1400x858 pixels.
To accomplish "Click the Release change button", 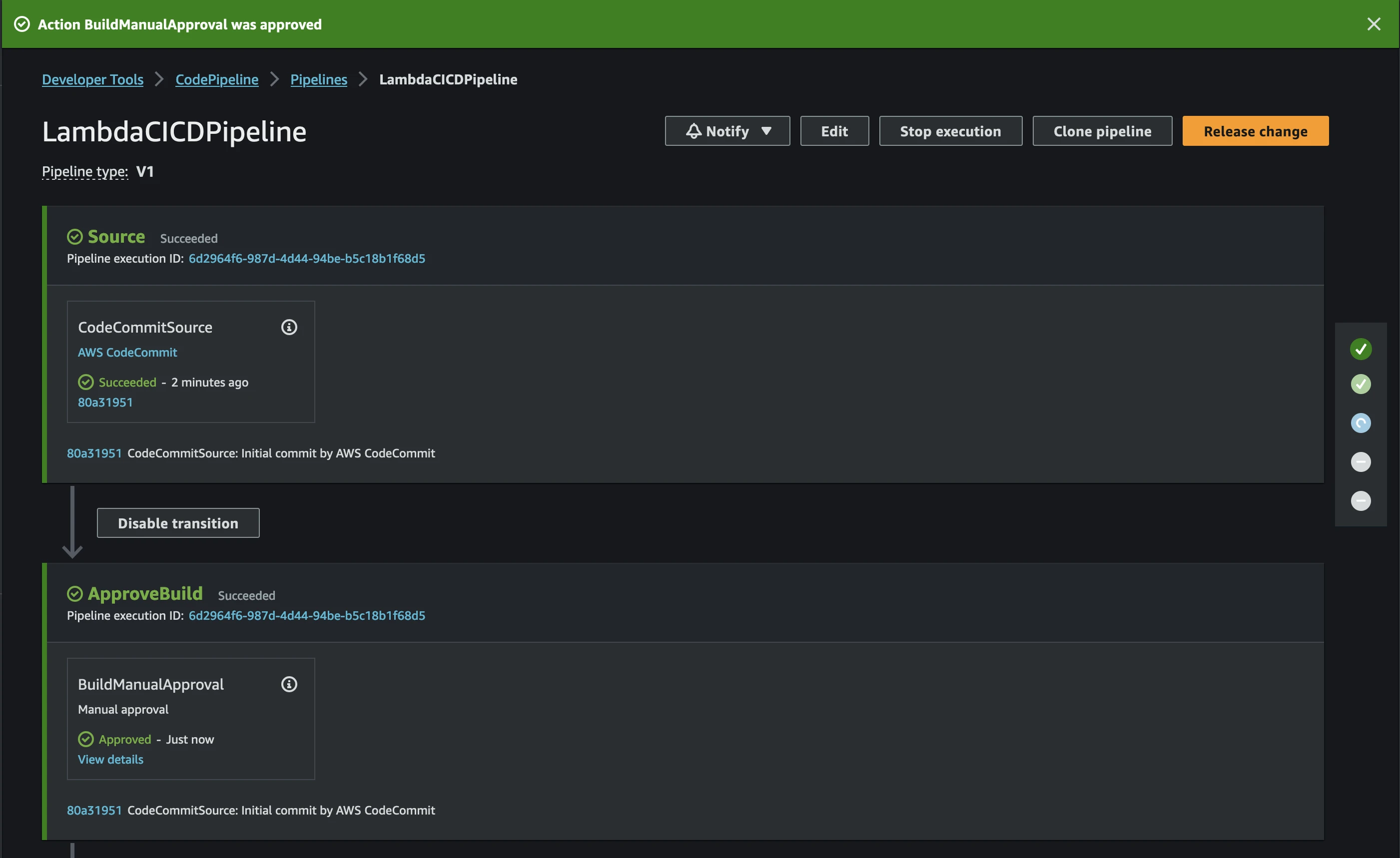I will (x=1256, y=131).
